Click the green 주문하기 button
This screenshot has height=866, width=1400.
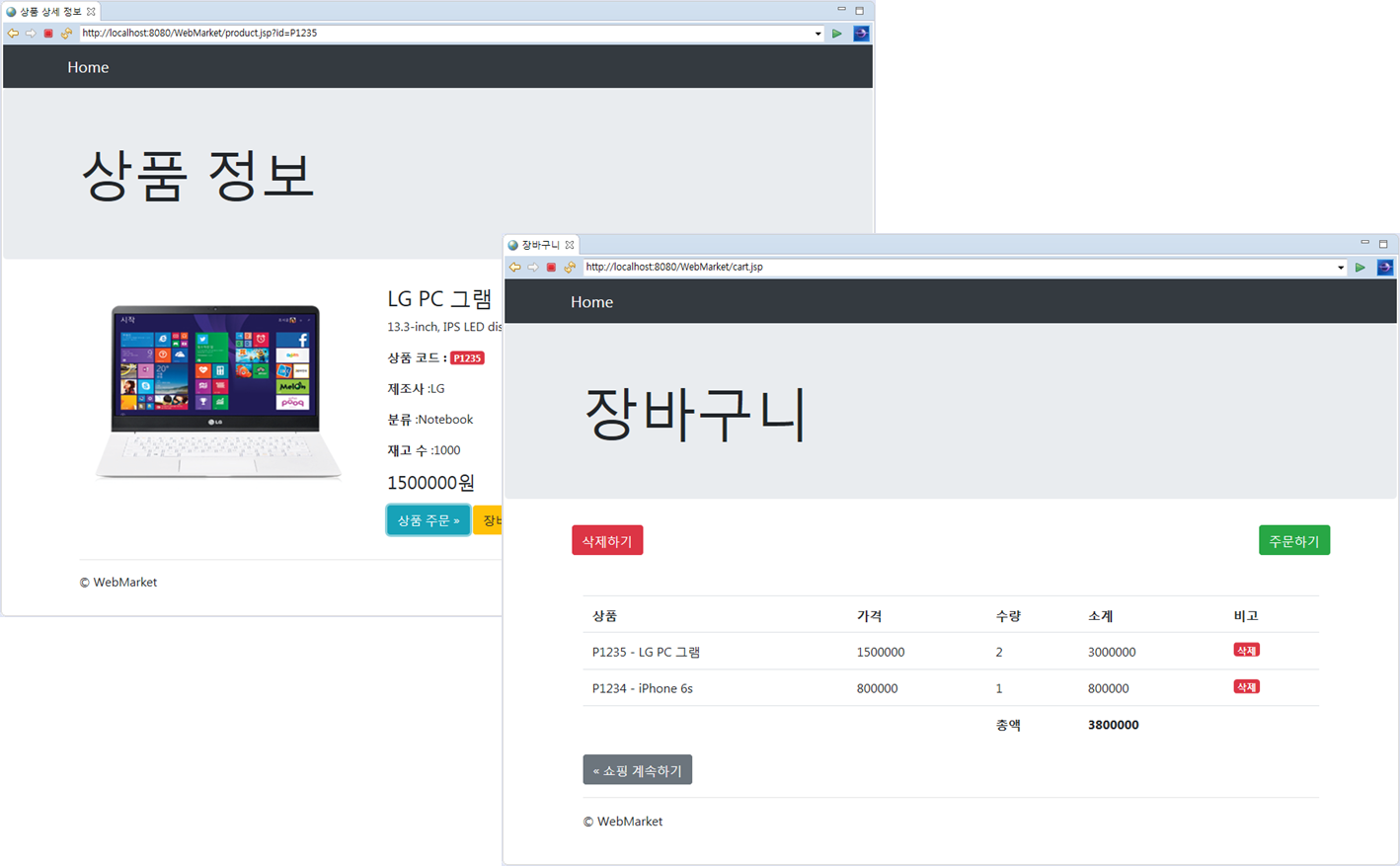(x=1294, y=540)
